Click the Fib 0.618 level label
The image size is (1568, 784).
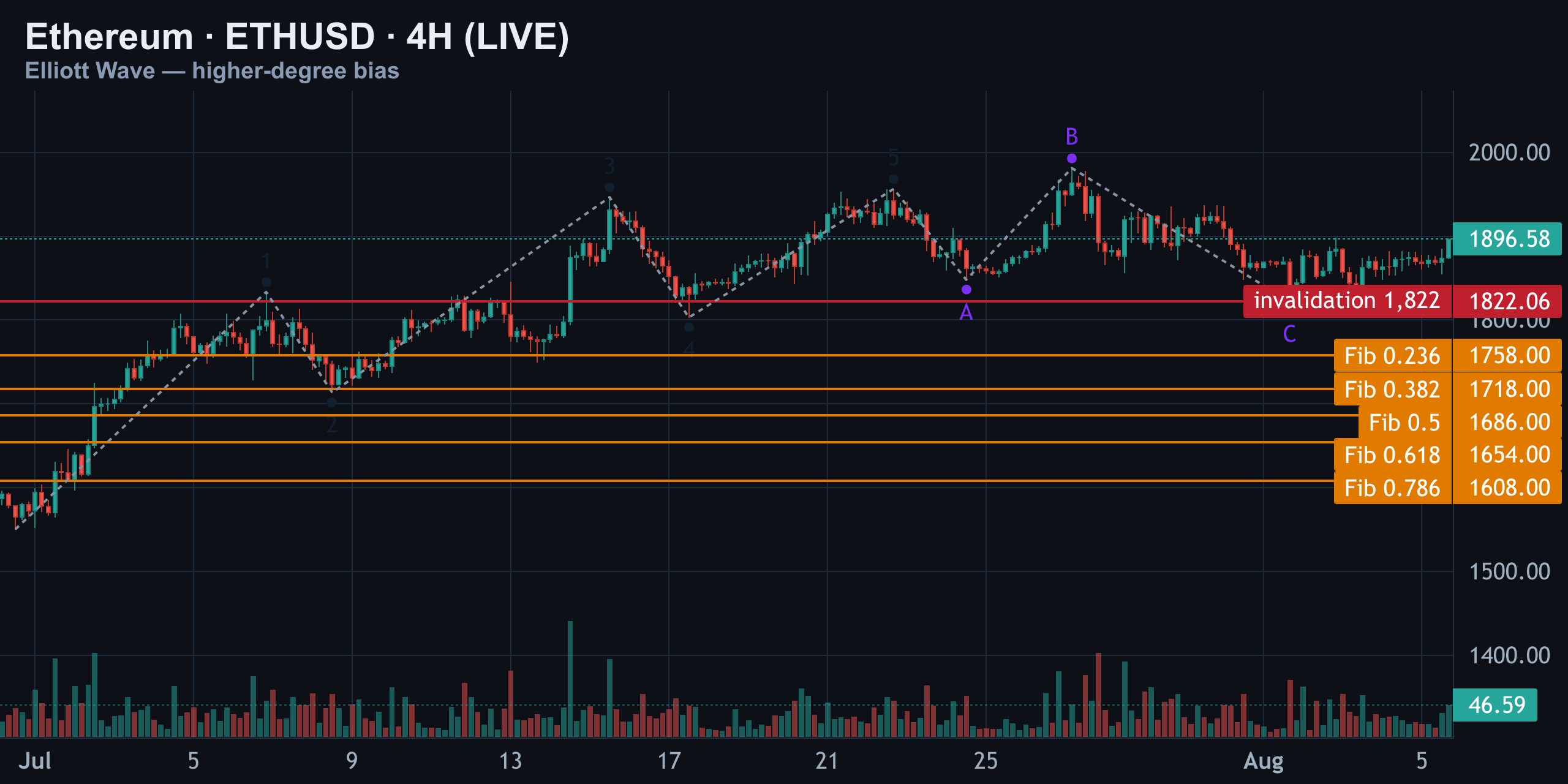pos(1392,455)
